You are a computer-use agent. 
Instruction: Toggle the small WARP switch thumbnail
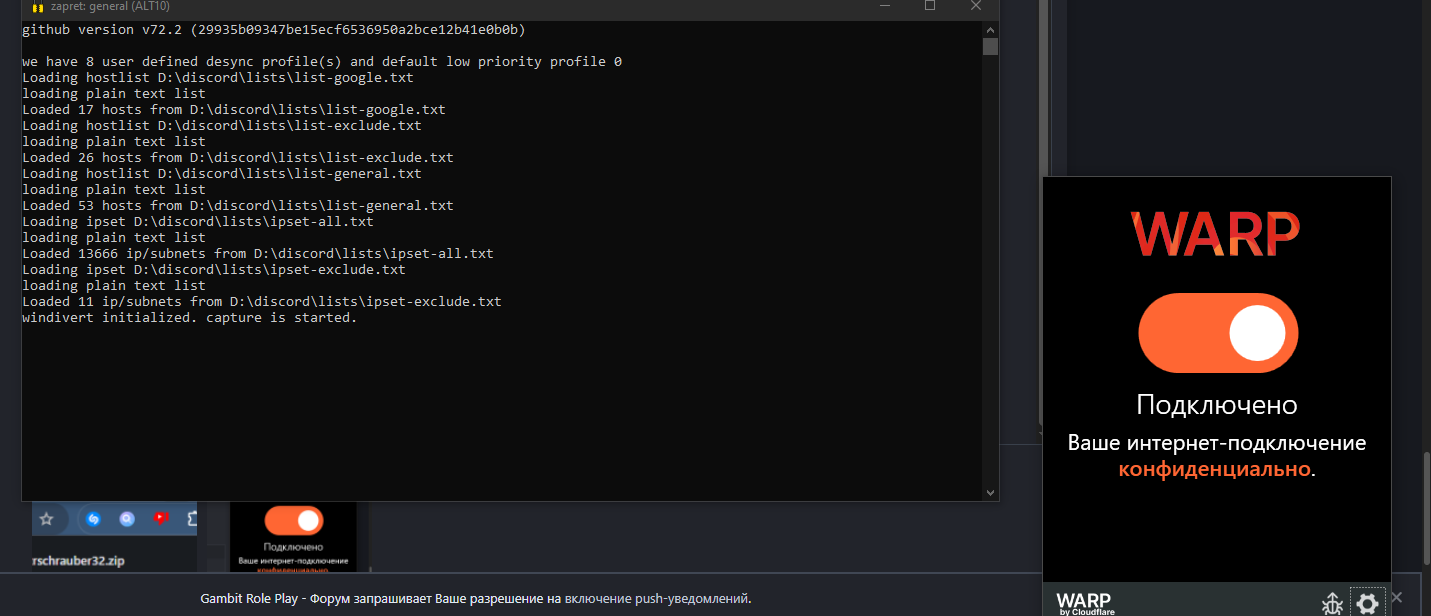pyautogui.click(x=293, y=520)
